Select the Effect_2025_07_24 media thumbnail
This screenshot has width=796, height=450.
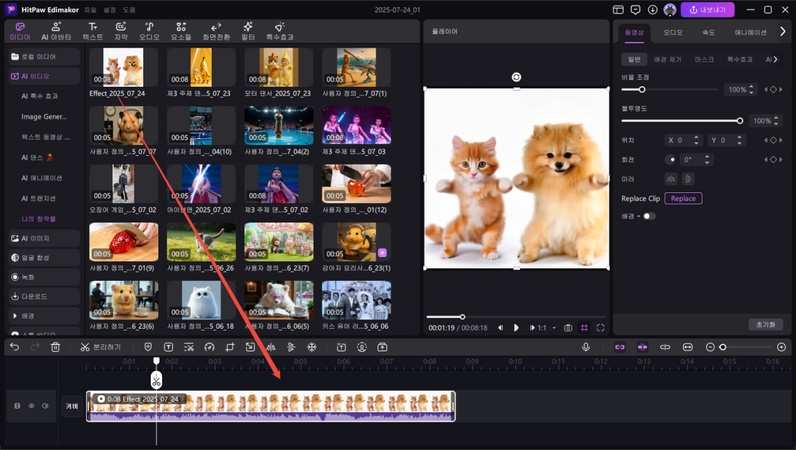(123, 68)
